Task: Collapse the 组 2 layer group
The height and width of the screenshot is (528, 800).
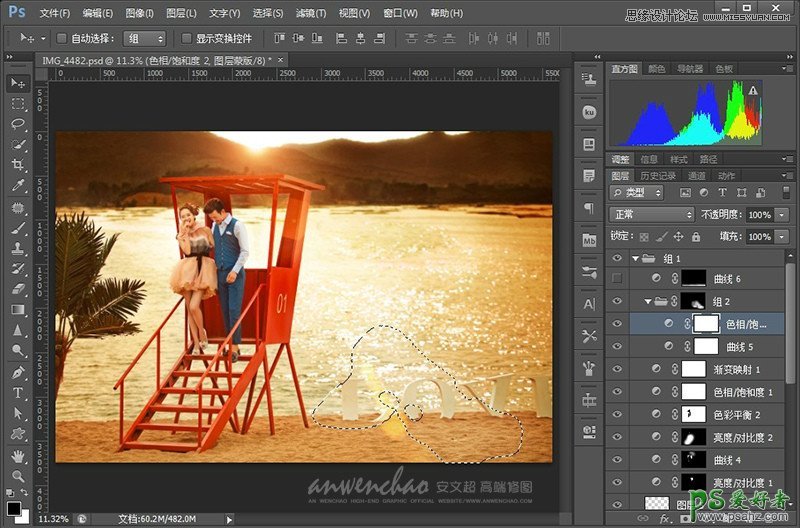Action: (x=647, y=301)
